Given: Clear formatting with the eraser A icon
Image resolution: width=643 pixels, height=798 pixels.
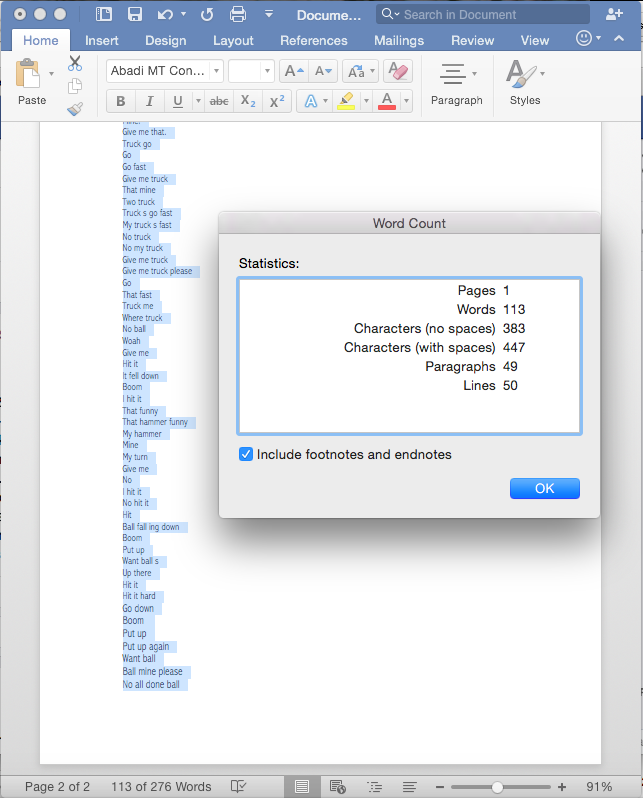Looking at the screenshot, I should tap(398, 71).
